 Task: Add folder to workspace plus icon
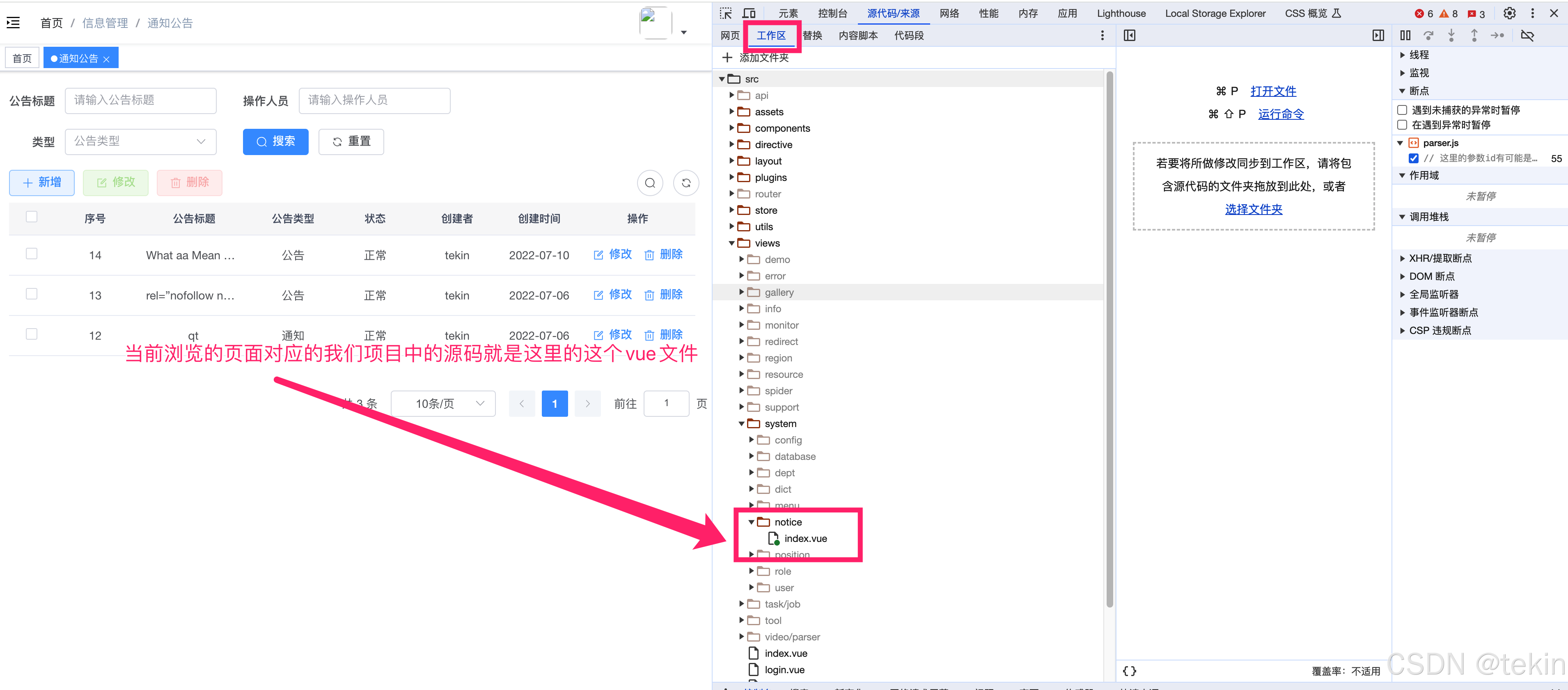click(727, 57)
